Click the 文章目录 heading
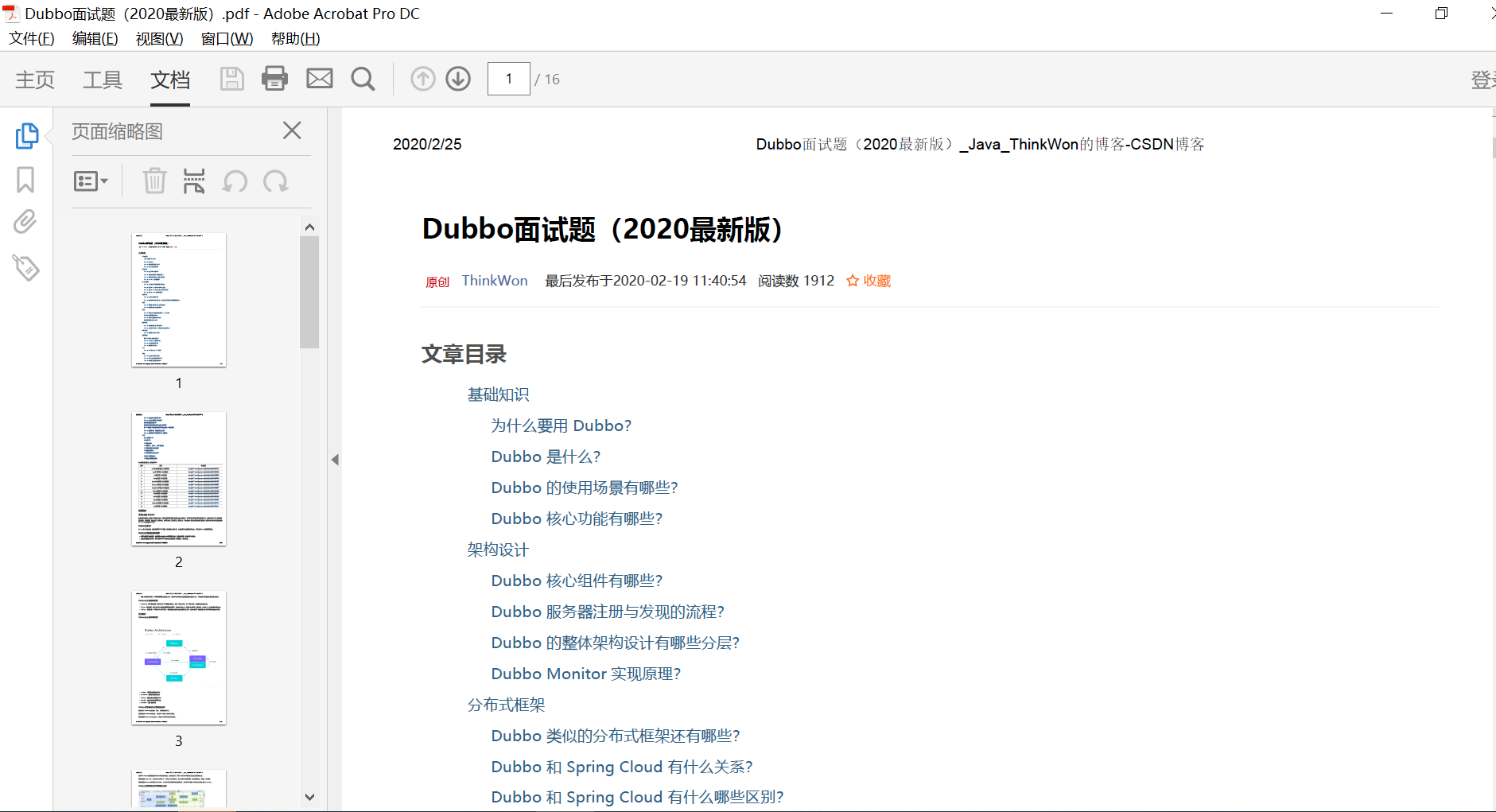1496x812 pixels. tap(464, 354)
